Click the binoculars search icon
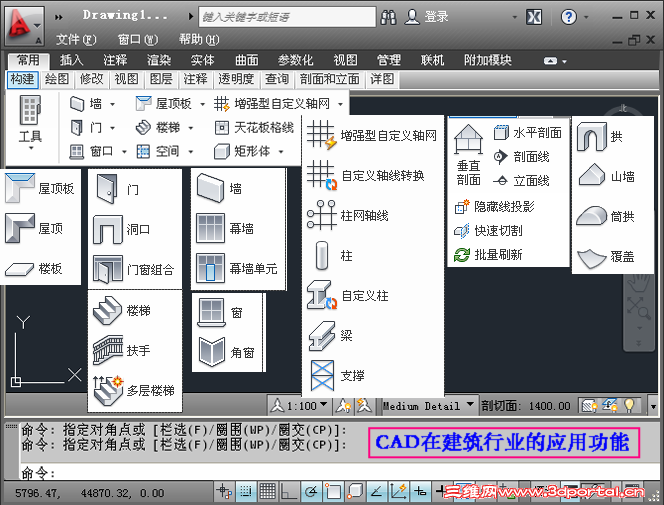The width and height of the screenshot is (664, 505). pos(388,17)
